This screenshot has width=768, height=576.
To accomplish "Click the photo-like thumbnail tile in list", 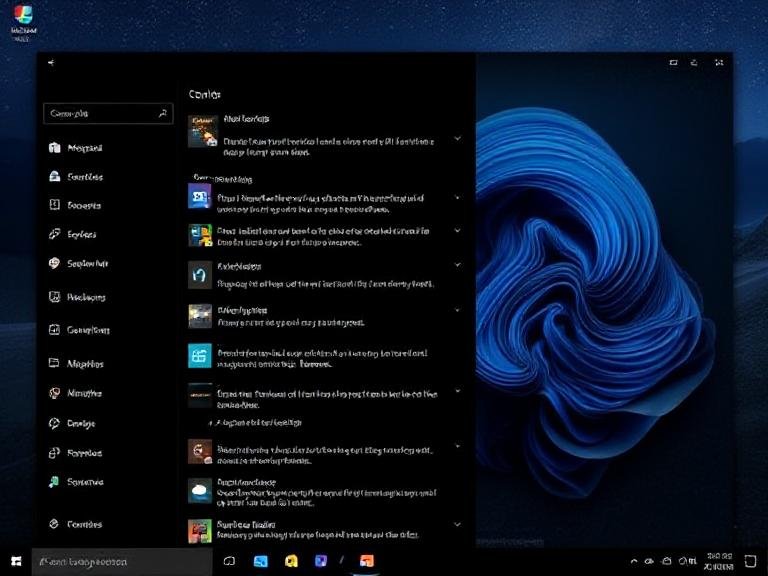I will click(200, 316).
